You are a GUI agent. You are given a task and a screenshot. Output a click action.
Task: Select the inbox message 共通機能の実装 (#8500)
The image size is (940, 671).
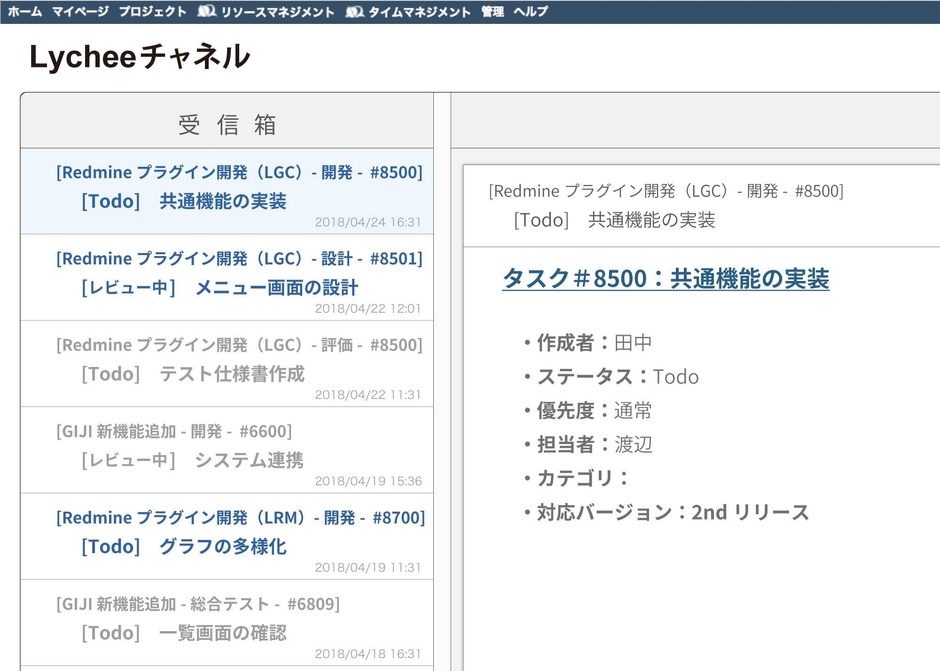pyautogui.click(x=225, y=190)
